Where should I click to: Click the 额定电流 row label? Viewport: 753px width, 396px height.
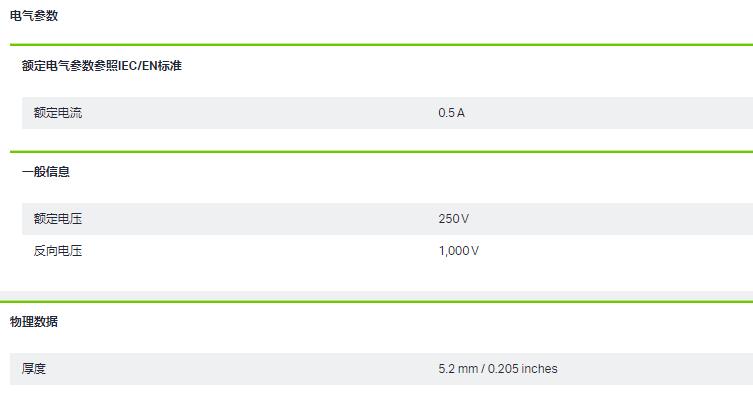coord(58,113)
